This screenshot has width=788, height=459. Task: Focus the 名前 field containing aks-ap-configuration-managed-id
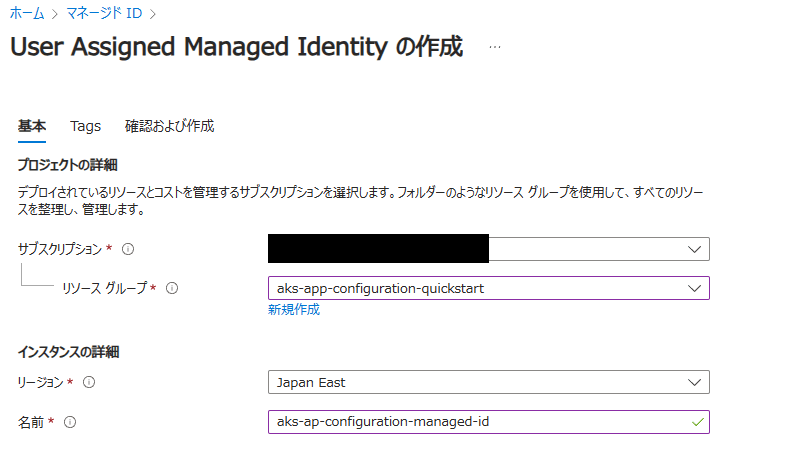488,422
